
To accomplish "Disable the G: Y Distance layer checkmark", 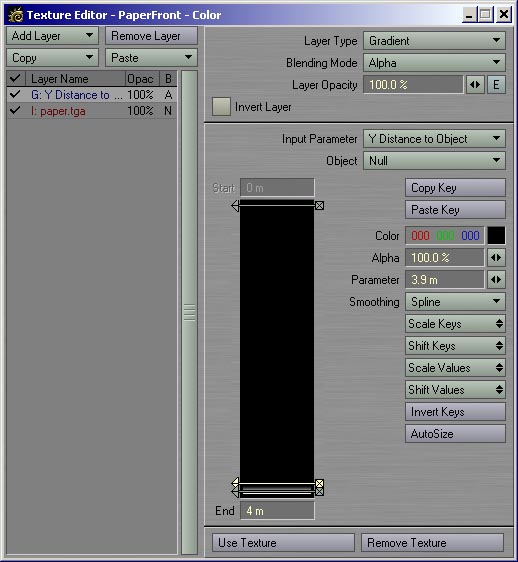I will tap(15, 95).
